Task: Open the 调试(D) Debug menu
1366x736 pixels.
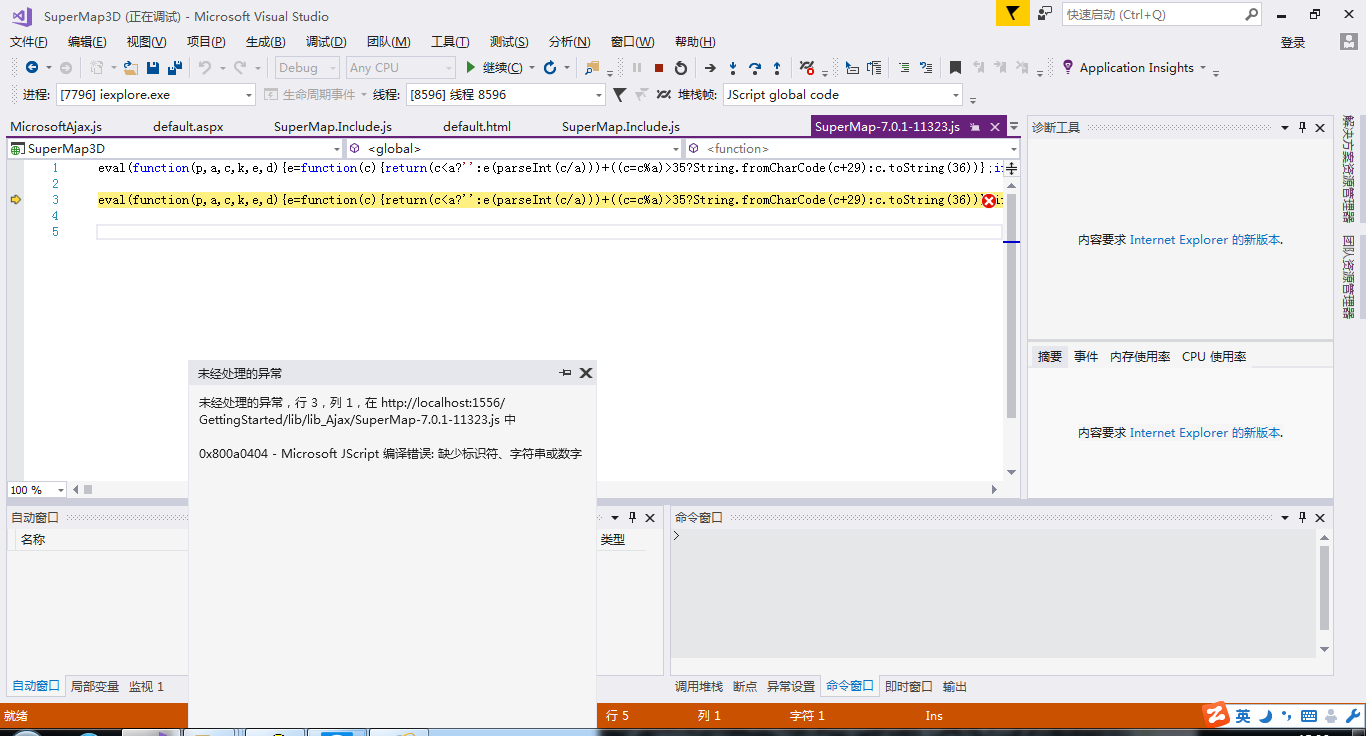Action: coord(326,42)
